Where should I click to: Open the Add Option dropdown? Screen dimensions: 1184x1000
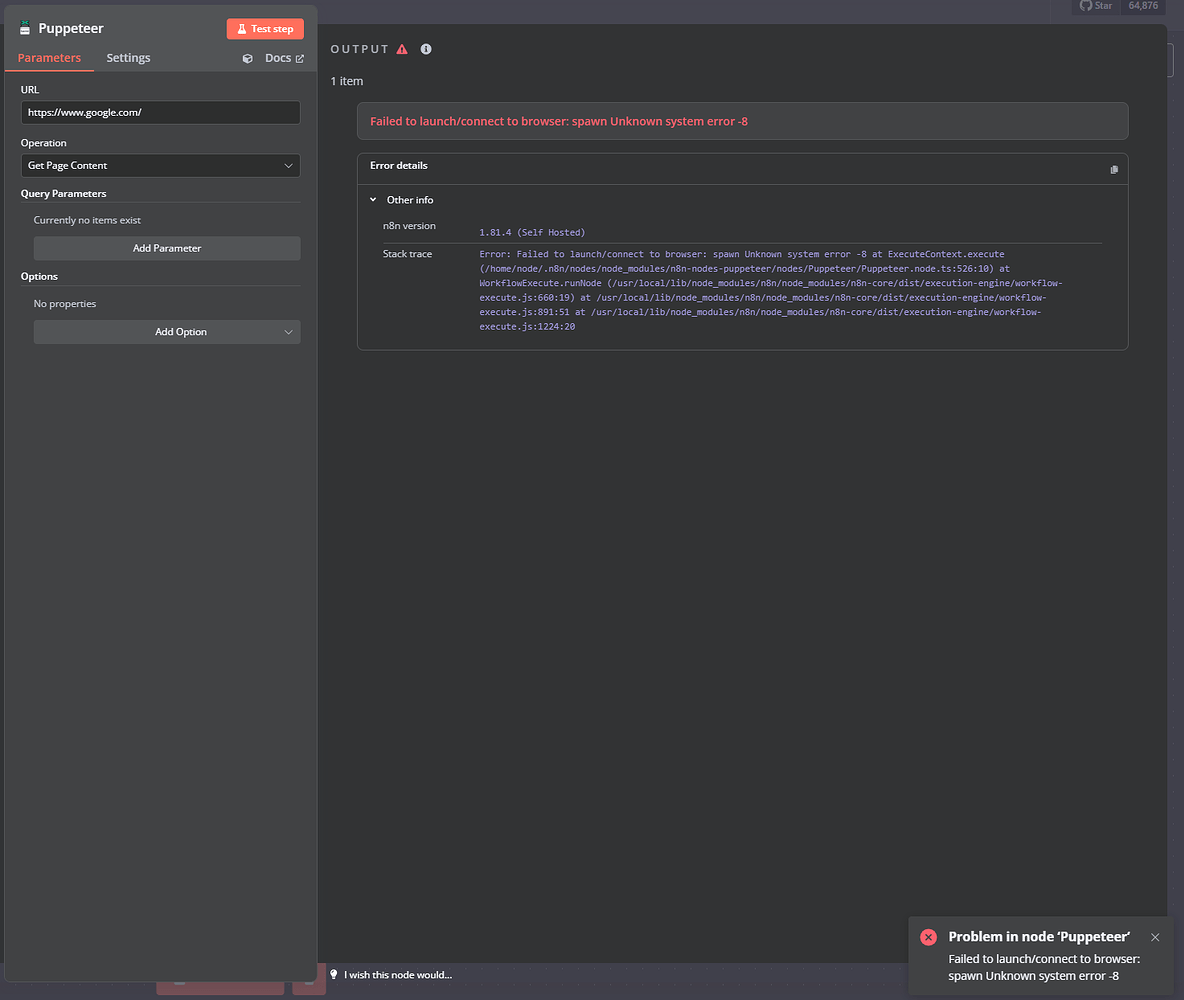click(x=166, y=331)
